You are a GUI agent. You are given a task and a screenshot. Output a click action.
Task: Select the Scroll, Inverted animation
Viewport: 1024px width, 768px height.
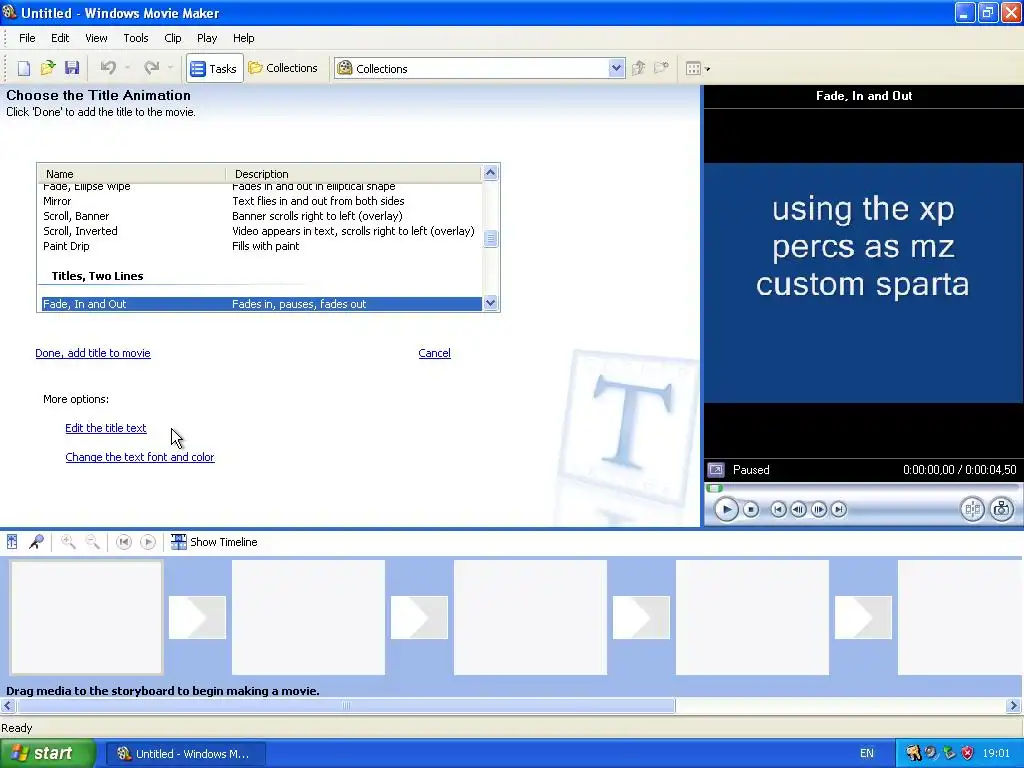tap(261, 231)
